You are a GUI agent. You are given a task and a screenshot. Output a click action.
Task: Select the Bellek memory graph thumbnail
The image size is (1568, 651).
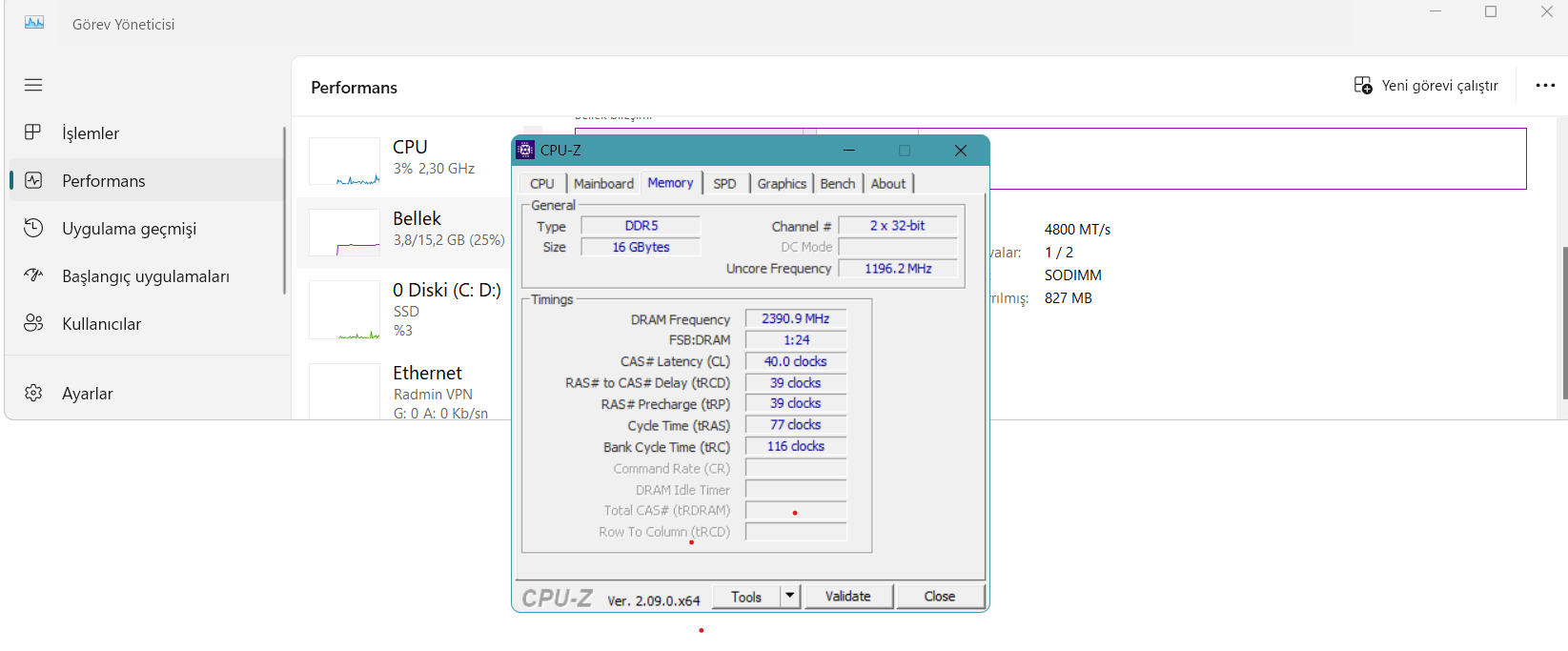point(344,234)
